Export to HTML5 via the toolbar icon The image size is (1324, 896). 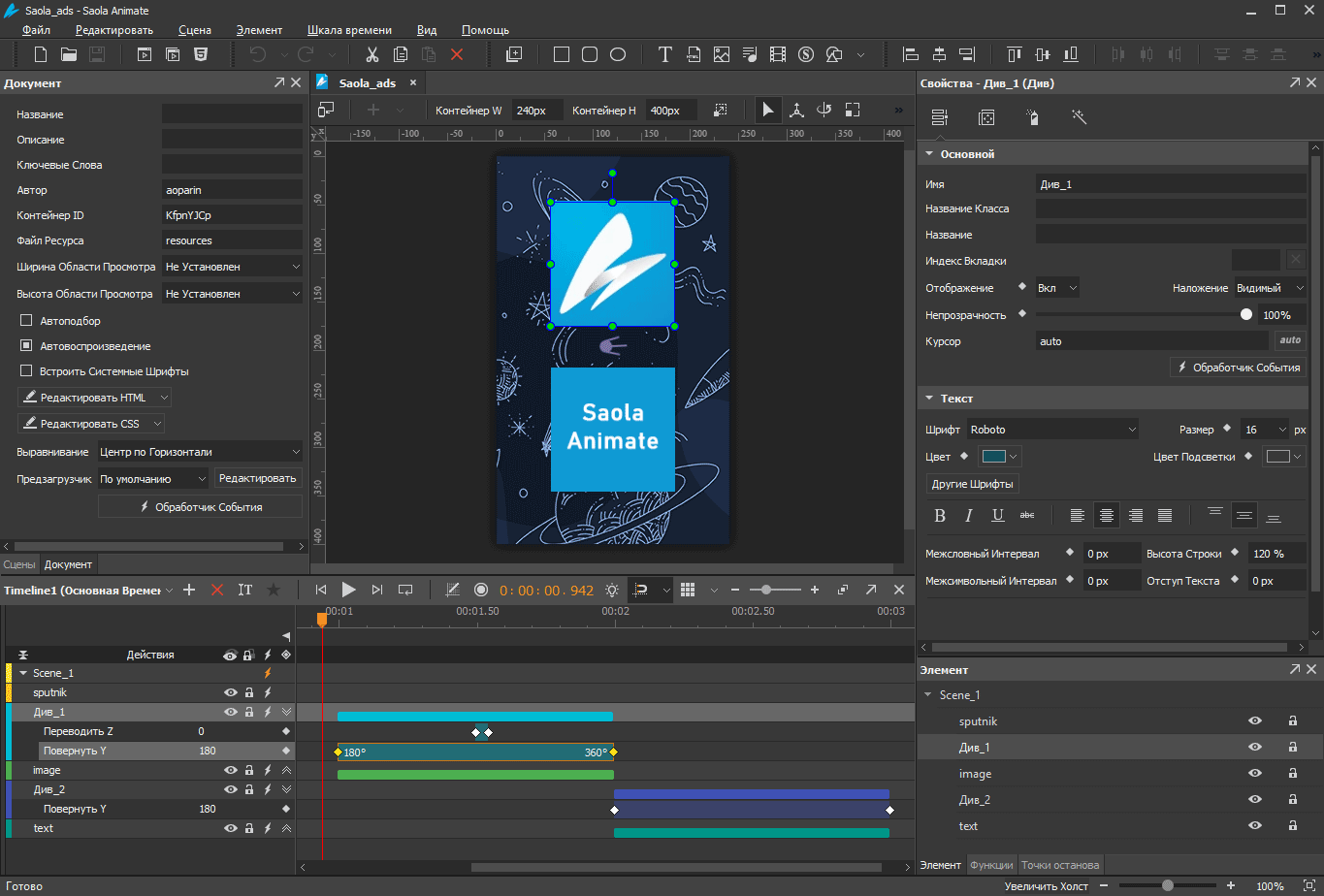coord(200,54)
